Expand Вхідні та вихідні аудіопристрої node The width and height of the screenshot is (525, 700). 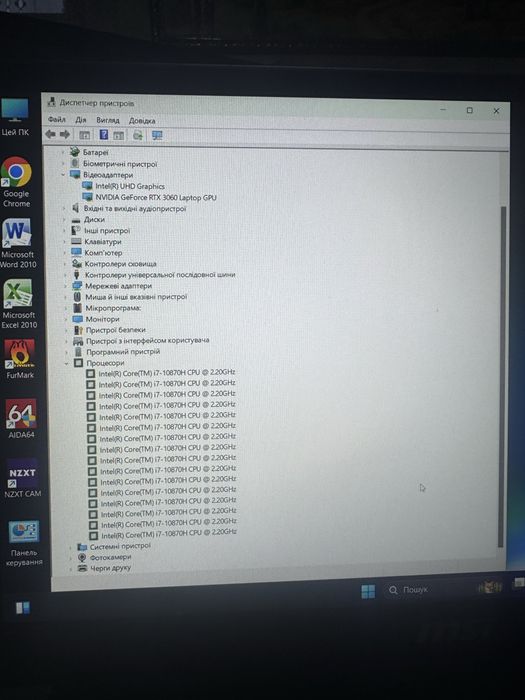tap(63, 208)
